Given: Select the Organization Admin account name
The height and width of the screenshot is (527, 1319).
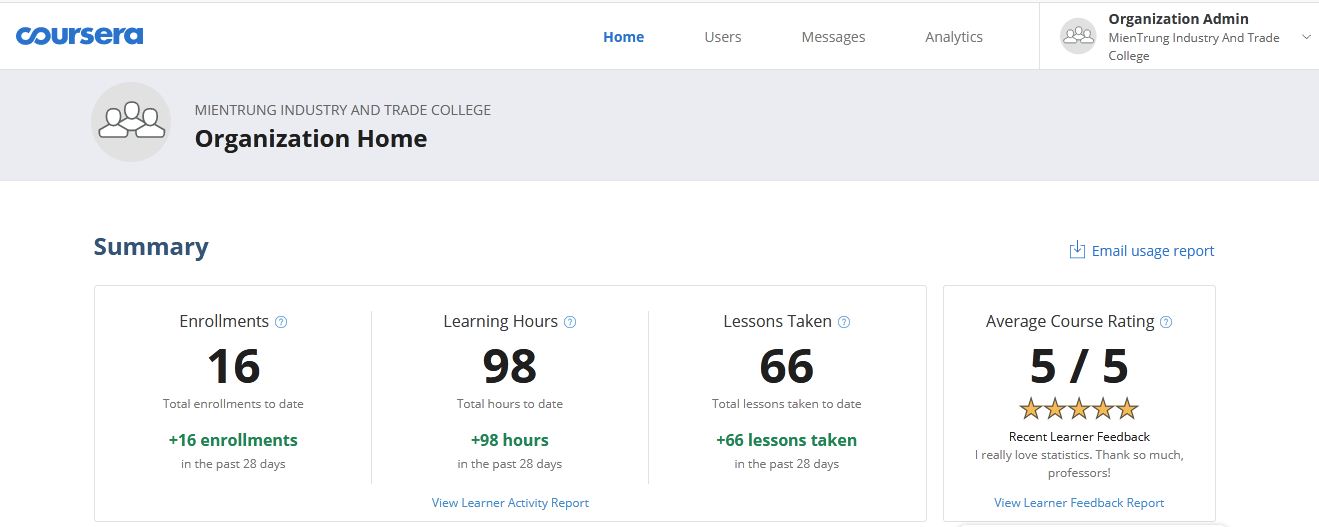Looking at the screenshot, I should pyautogui.click(x=1178, y=19).
